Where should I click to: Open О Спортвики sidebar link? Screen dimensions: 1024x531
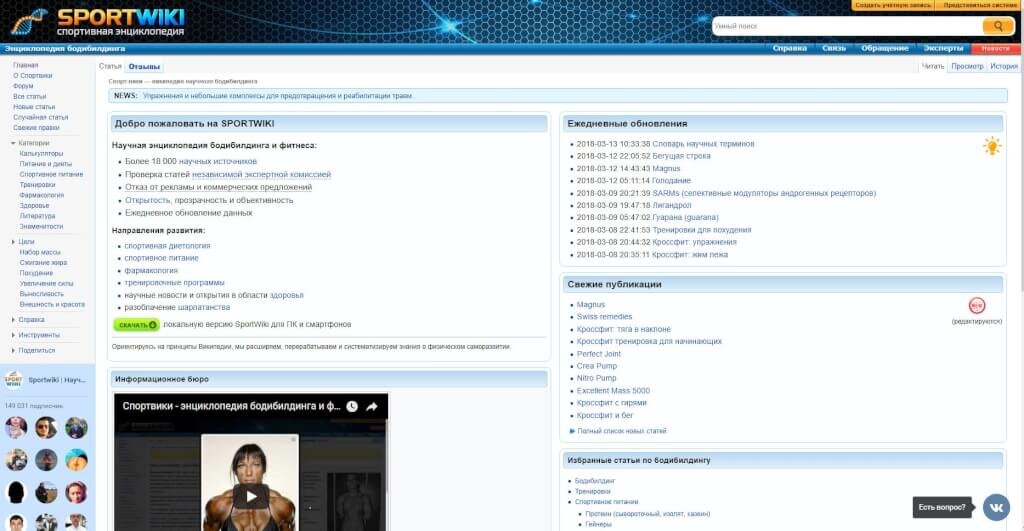(x=33, y=76)
